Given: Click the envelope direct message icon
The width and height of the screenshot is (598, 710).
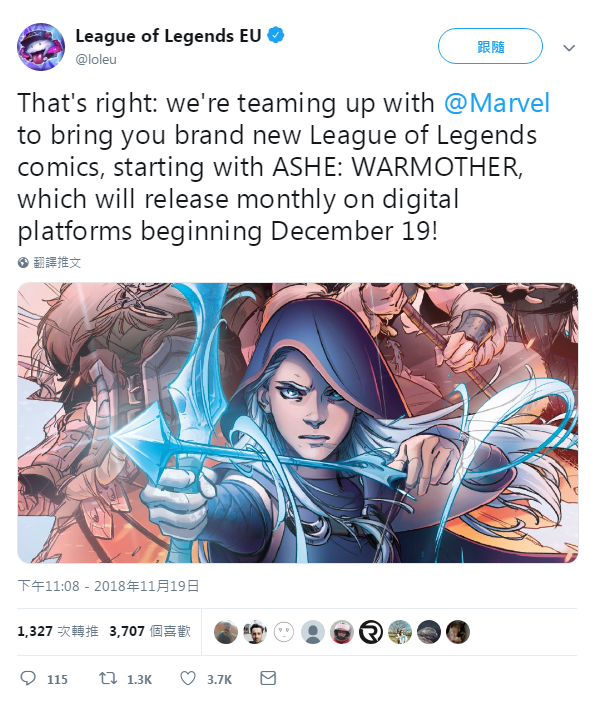Looking at the screenshot, I should (268, 678).
